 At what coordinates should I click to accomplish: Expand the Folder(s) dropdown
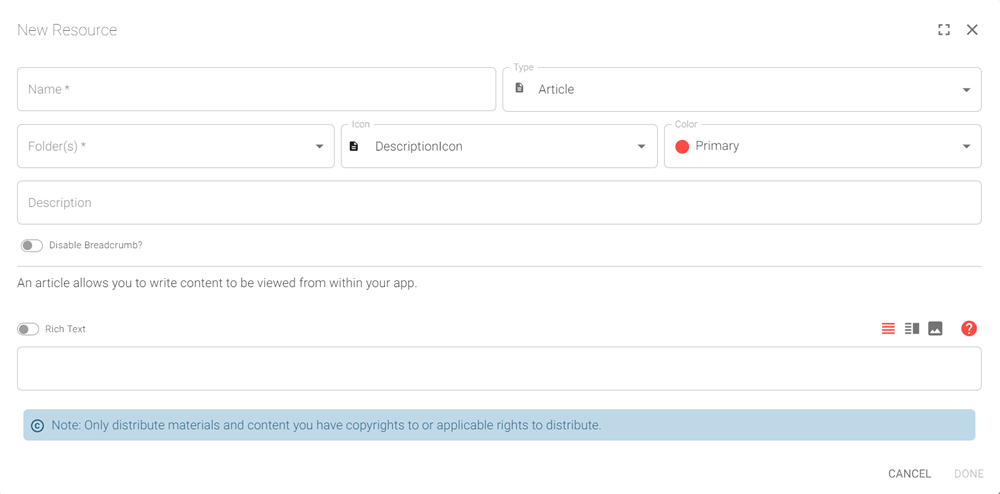[x=319, y=147]
